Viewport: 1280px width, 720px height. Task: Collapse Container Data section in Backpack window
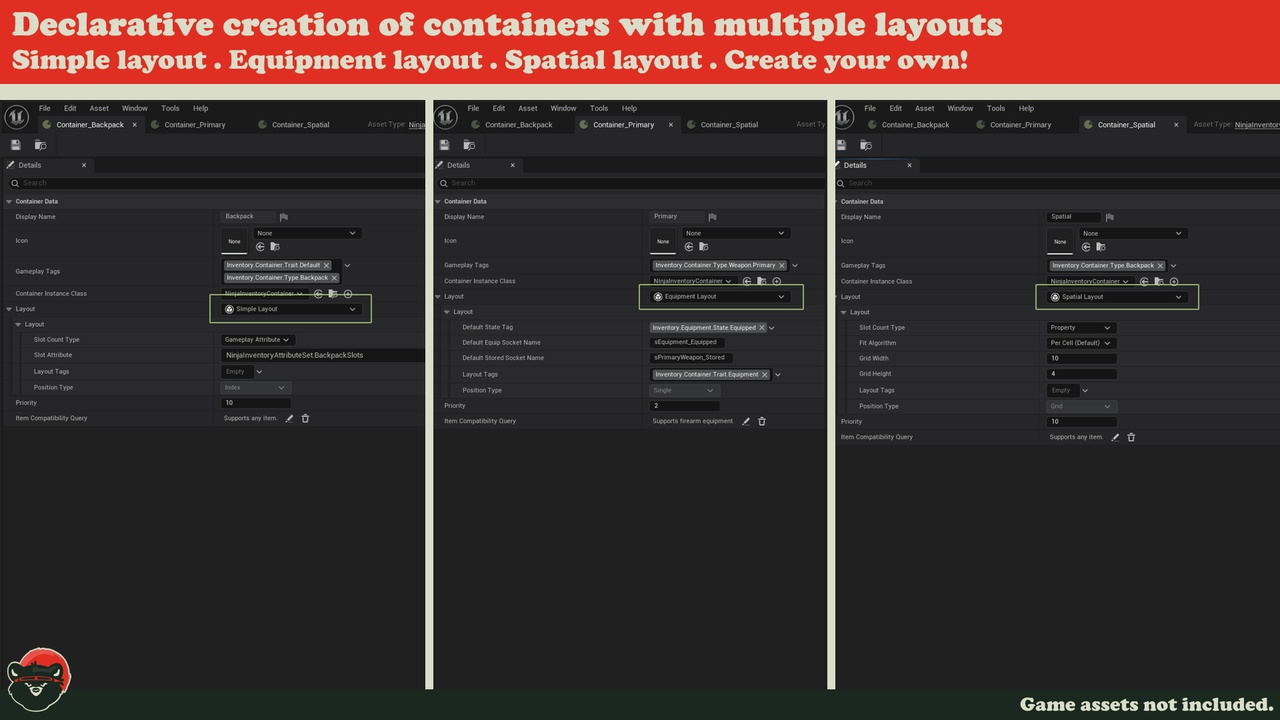point(9,202)
